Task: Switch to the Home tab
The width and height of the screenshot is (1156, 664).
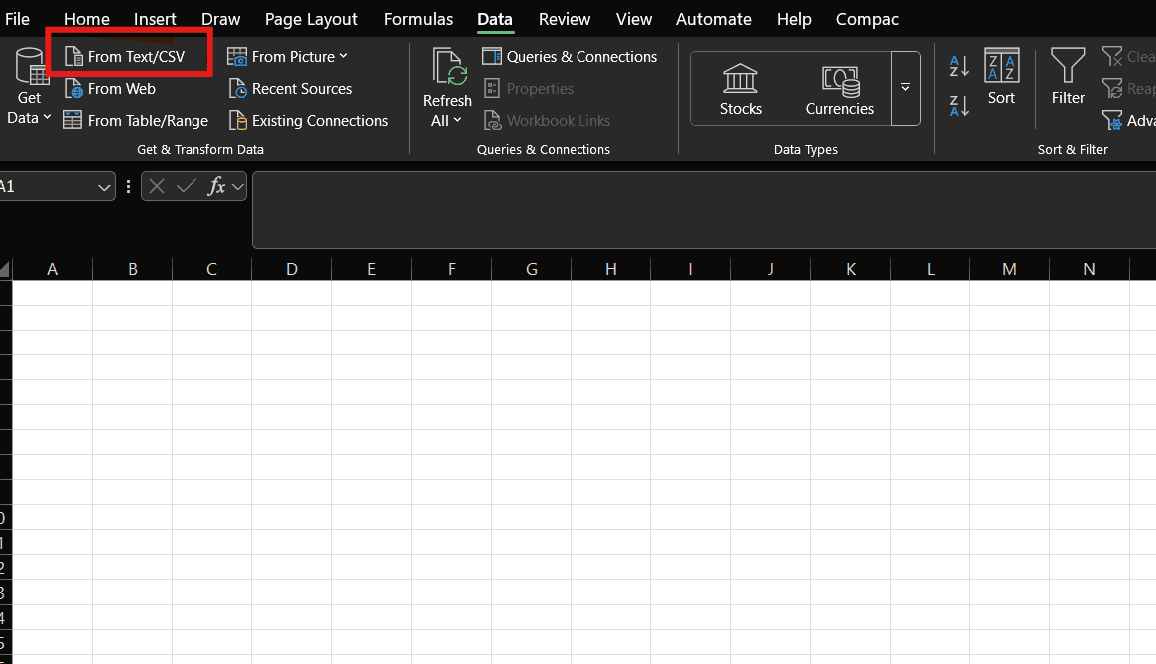Action: 86,19
